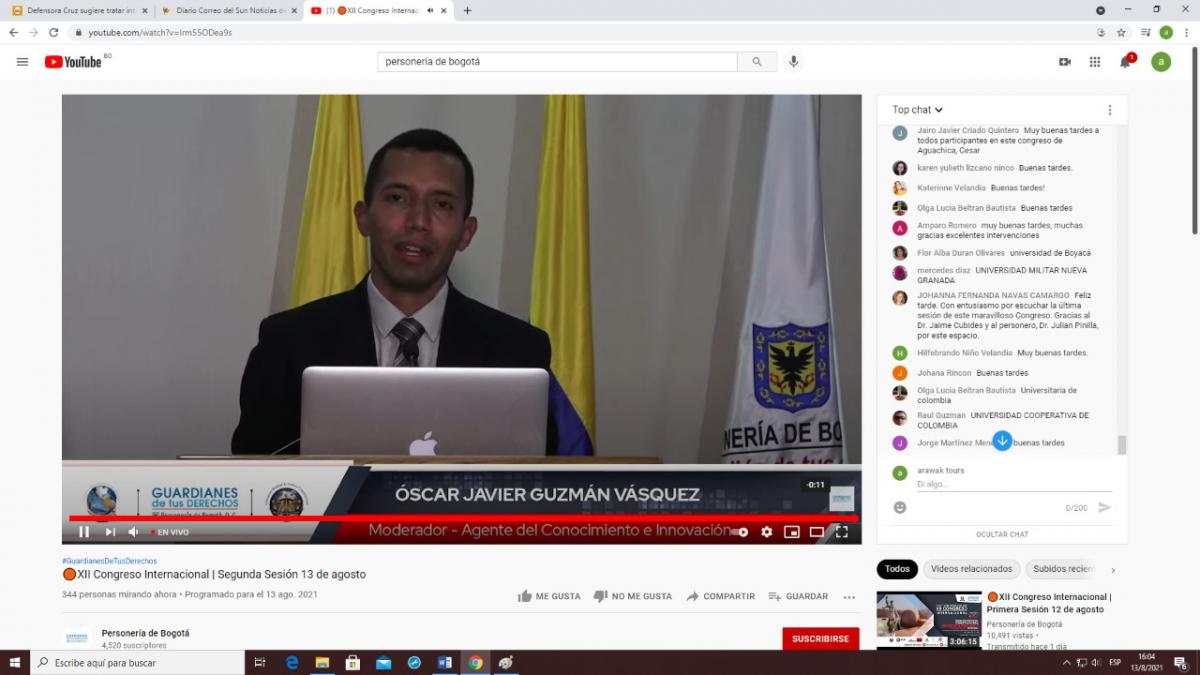
Task: Expand the Top chat dropdown
Action: [x=917, y=110]
